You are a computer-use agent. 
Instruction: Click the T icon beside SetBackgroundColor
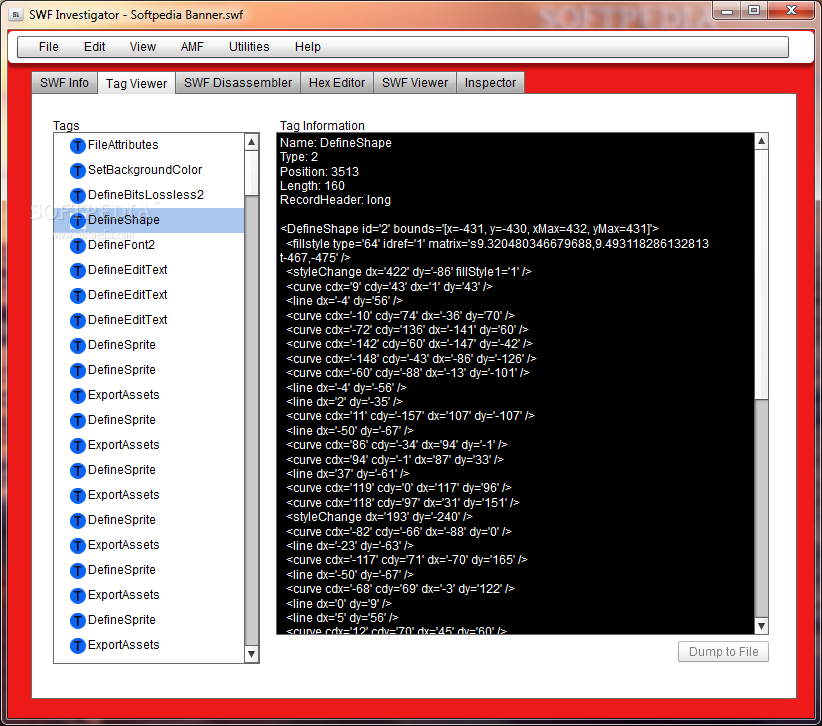point(78,170)
